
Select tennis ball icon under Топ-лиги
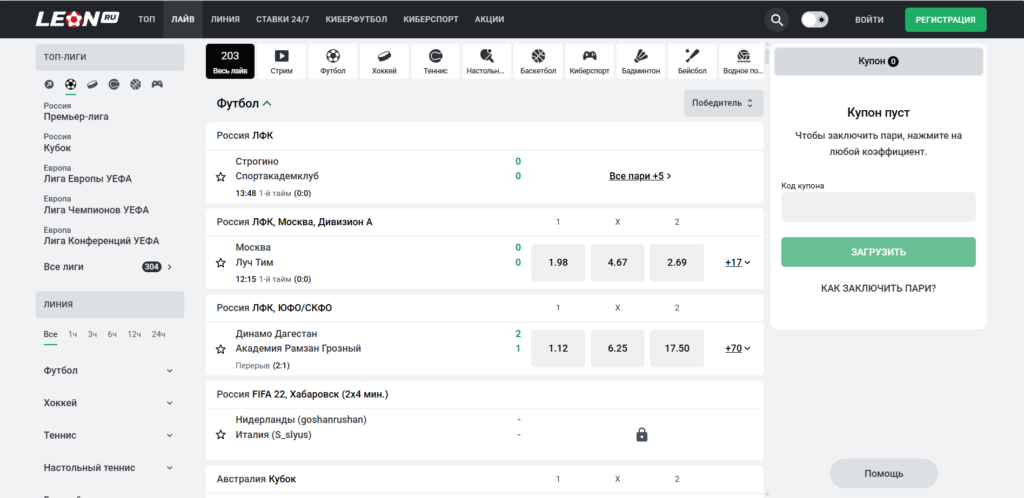[x=114, y=84]
